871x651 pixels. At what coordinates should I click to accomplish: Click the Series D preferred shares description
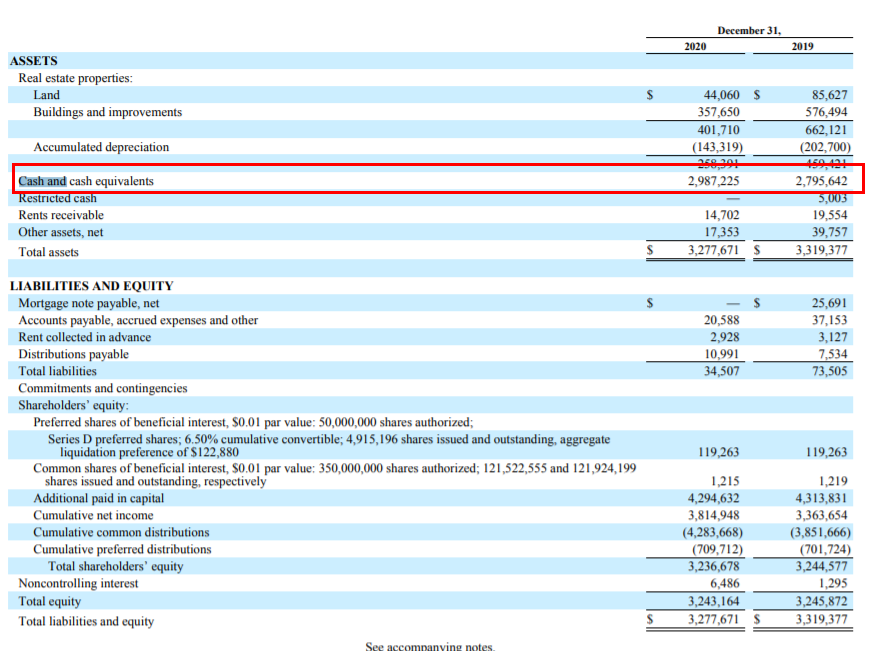(x=329, y=445)
